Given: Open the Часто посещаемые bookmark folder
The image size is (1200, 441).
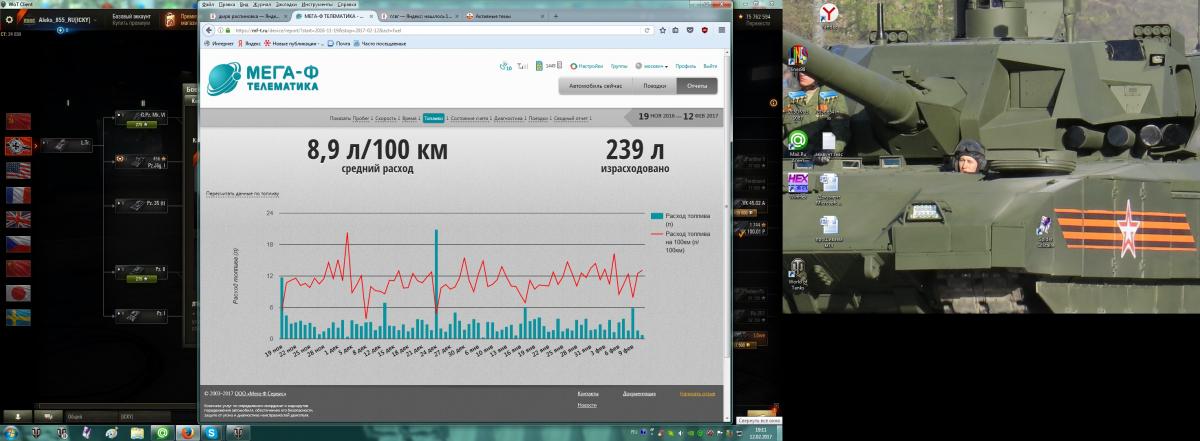Looking at the screenshot, I should coord(380,44).
